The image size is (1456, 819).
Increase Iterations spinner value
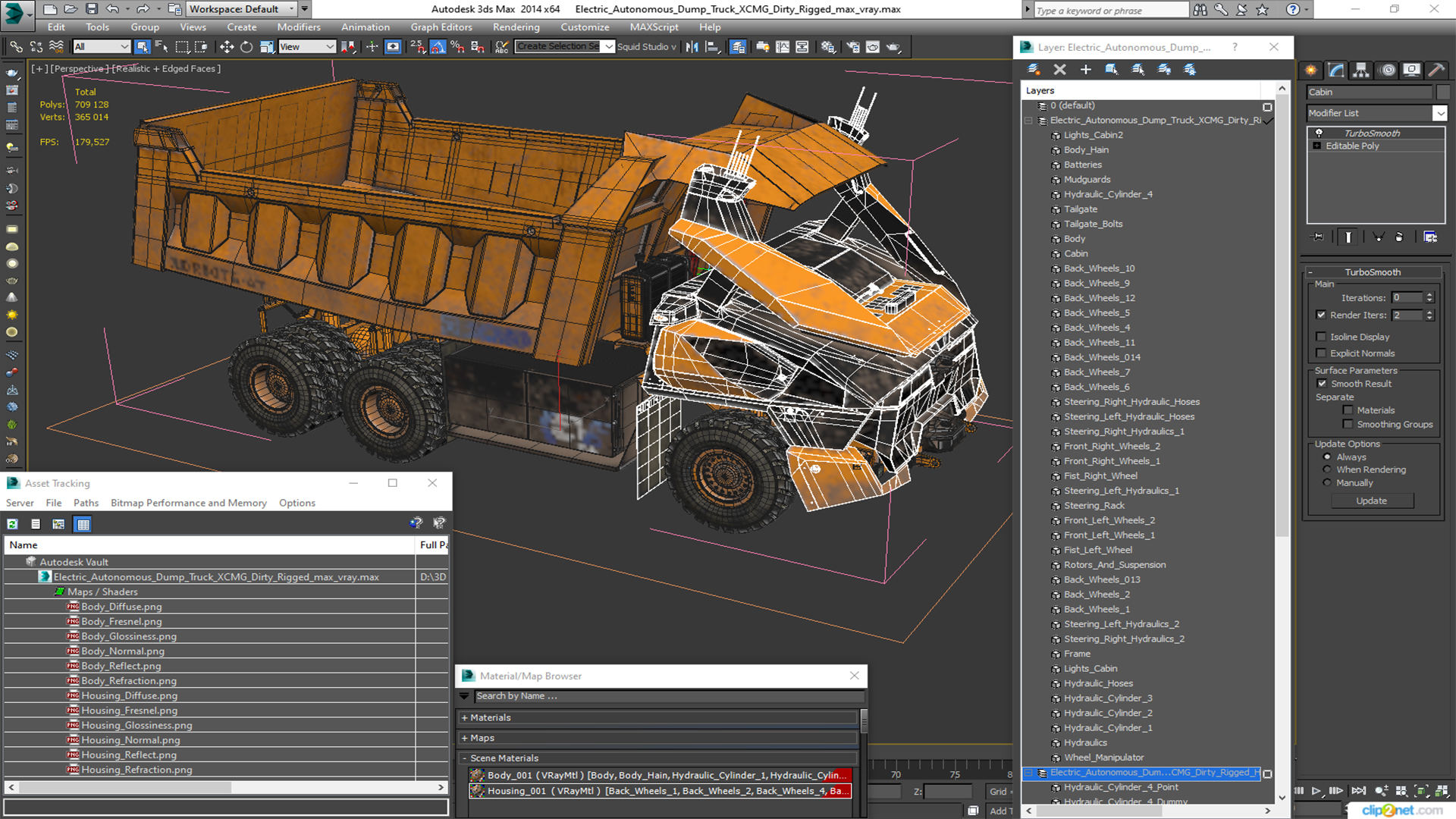1429,295
